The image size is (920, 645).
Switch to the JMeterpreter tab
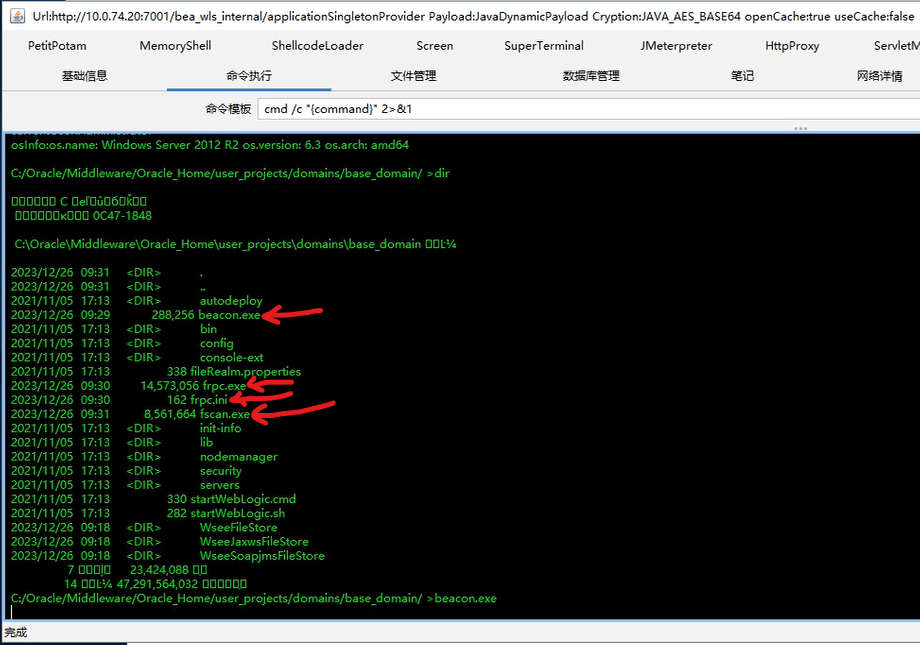pos(676,46)
